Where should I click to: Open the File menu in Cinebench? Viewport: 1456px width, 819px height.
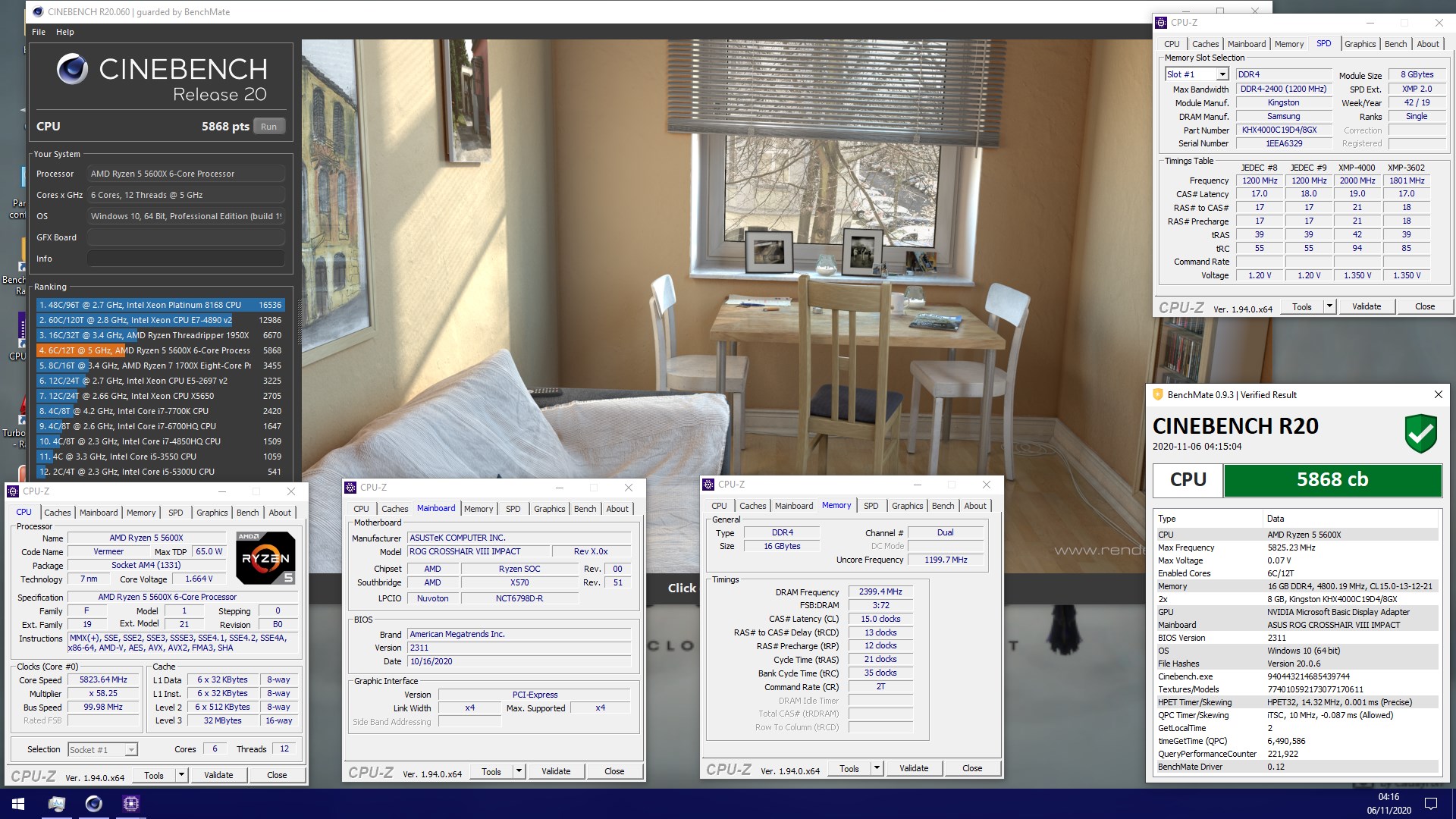click(x=39, y=32)
